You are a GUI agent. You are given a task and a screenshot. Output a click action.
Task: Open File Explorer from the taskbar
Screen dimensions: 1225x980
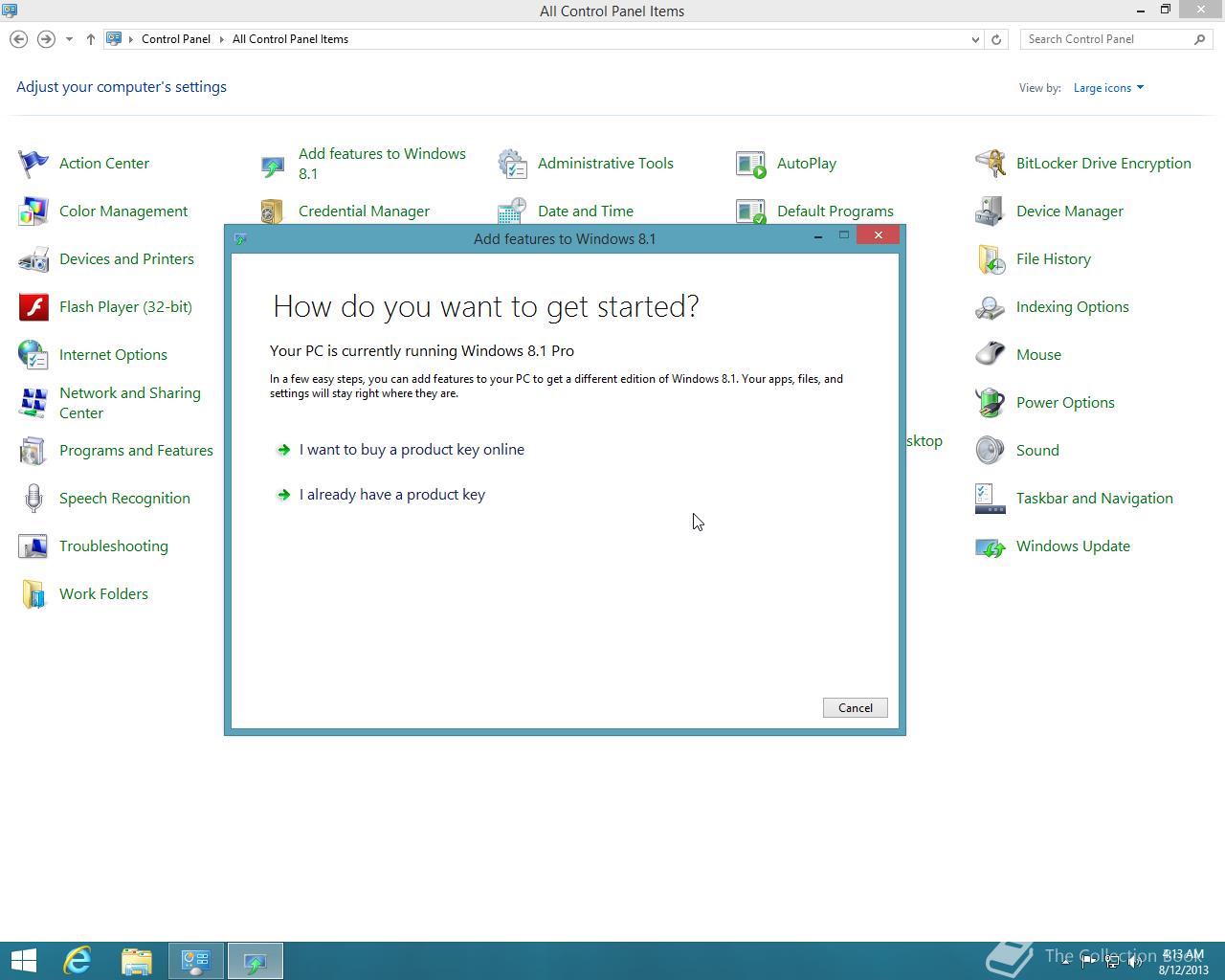tap(137, 961)
